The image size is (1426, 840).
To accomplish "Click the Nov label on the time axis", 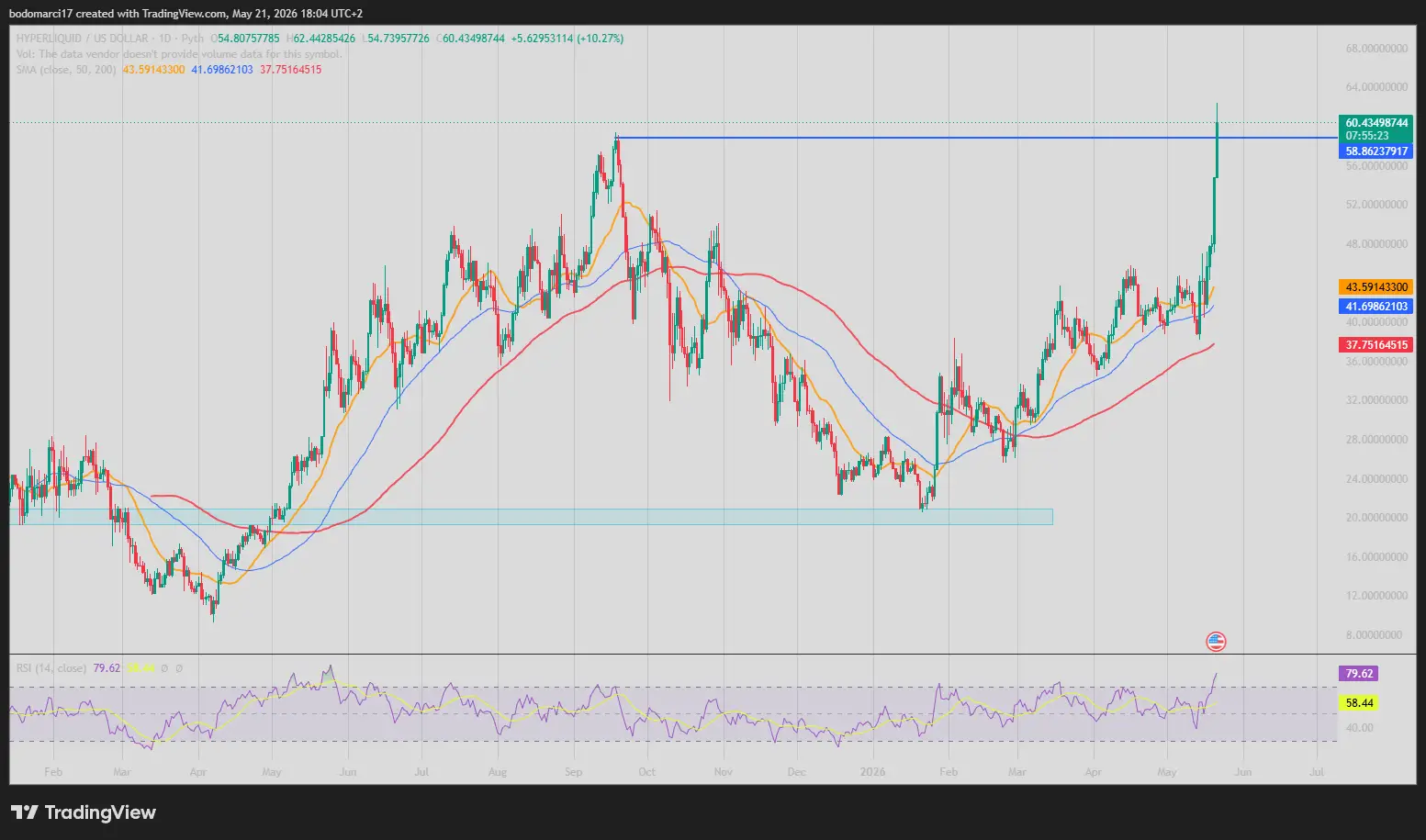I will [723, 772].
